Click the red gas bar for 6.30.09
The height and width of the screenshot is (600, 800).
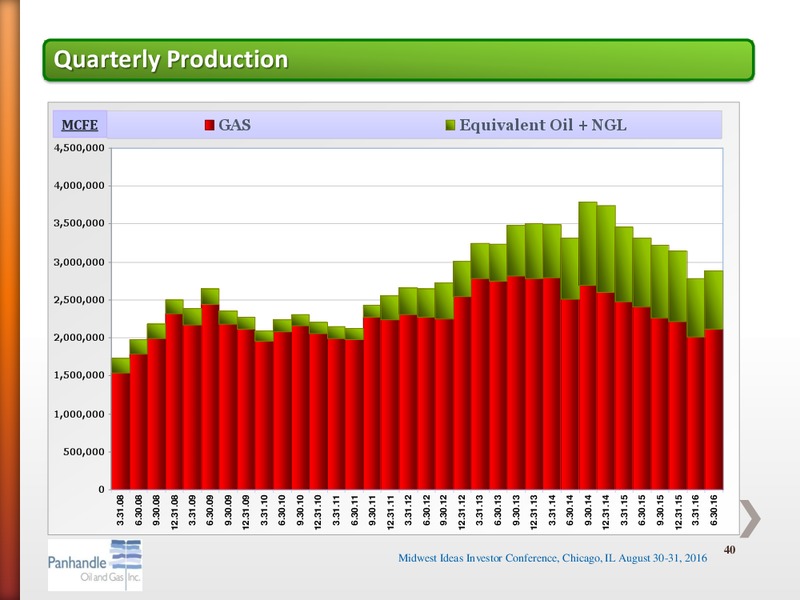(210, 397)
